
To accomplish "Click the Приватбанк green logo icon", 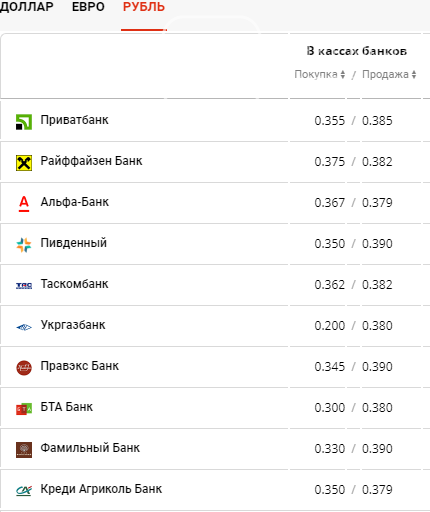I will [24, 122].
